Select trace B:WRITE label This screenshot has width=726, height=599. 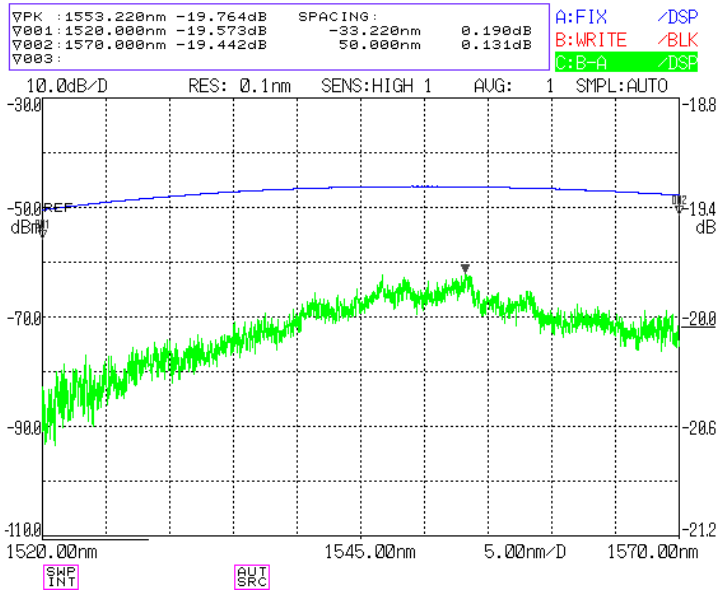pos(591,40)
